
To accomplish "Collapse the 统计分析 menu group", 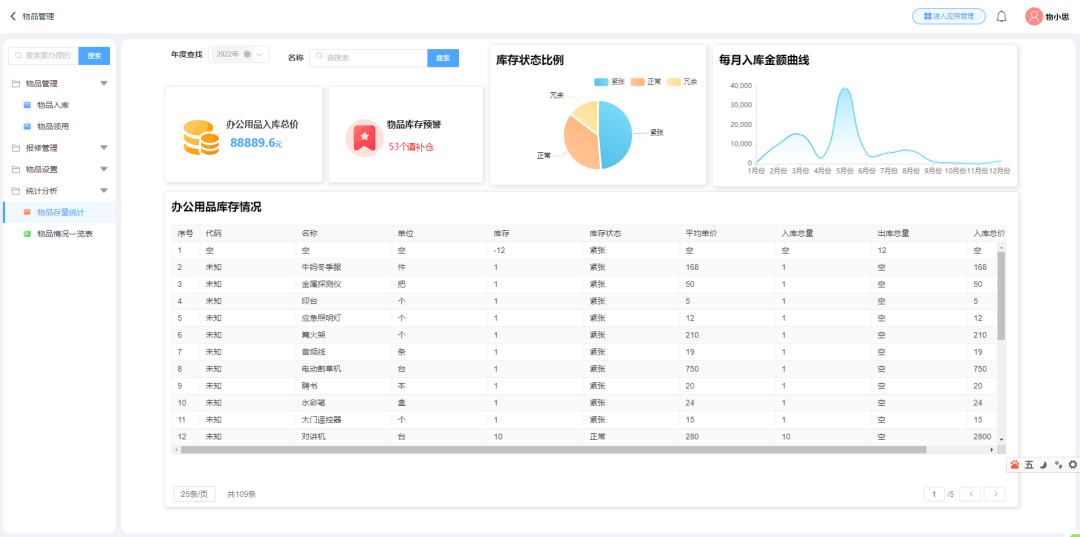I will pyautogui.click(x=103, y=190).
